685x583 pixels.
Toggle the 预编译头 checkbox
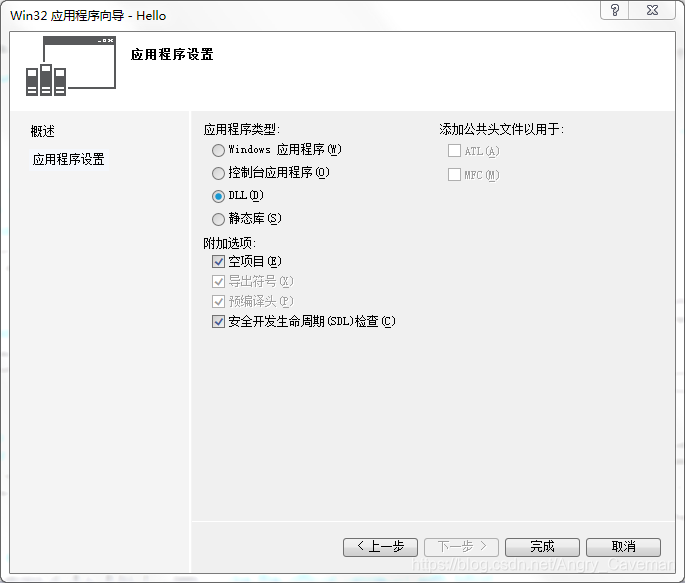[x=218, y=301]
